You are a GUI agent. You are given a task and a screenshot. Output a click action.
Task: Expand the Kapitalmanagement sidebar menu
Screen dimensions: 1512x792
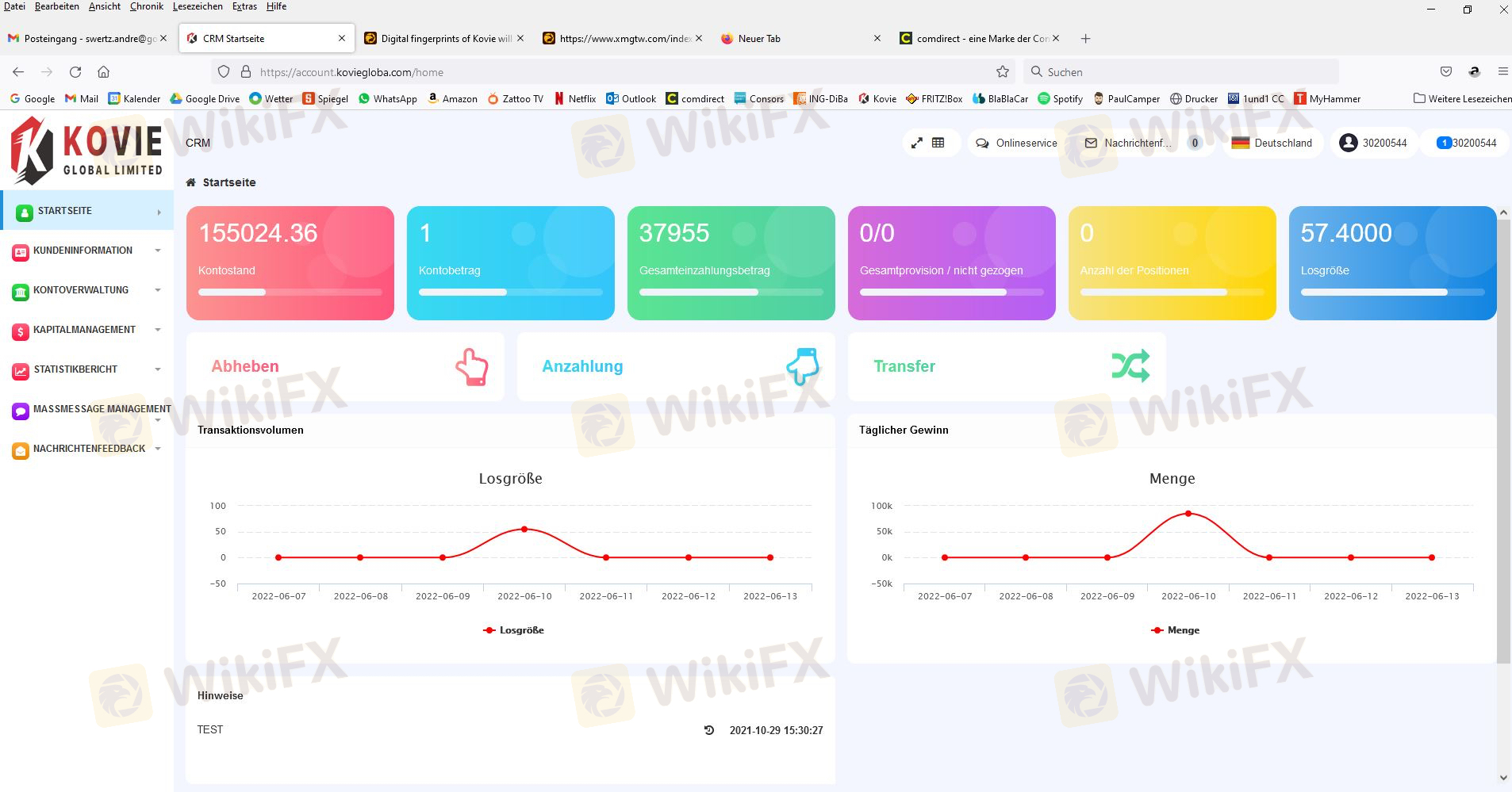87,330
